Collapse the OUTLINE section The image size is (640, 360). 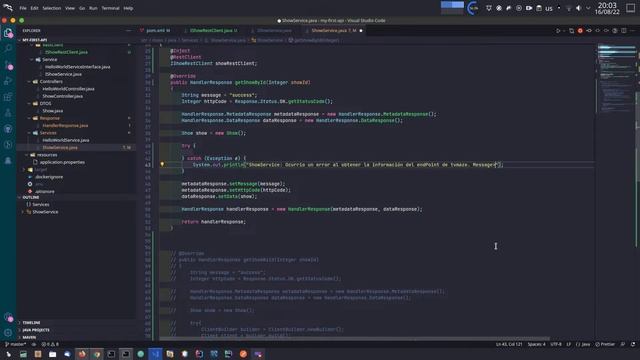pos(31,198)
